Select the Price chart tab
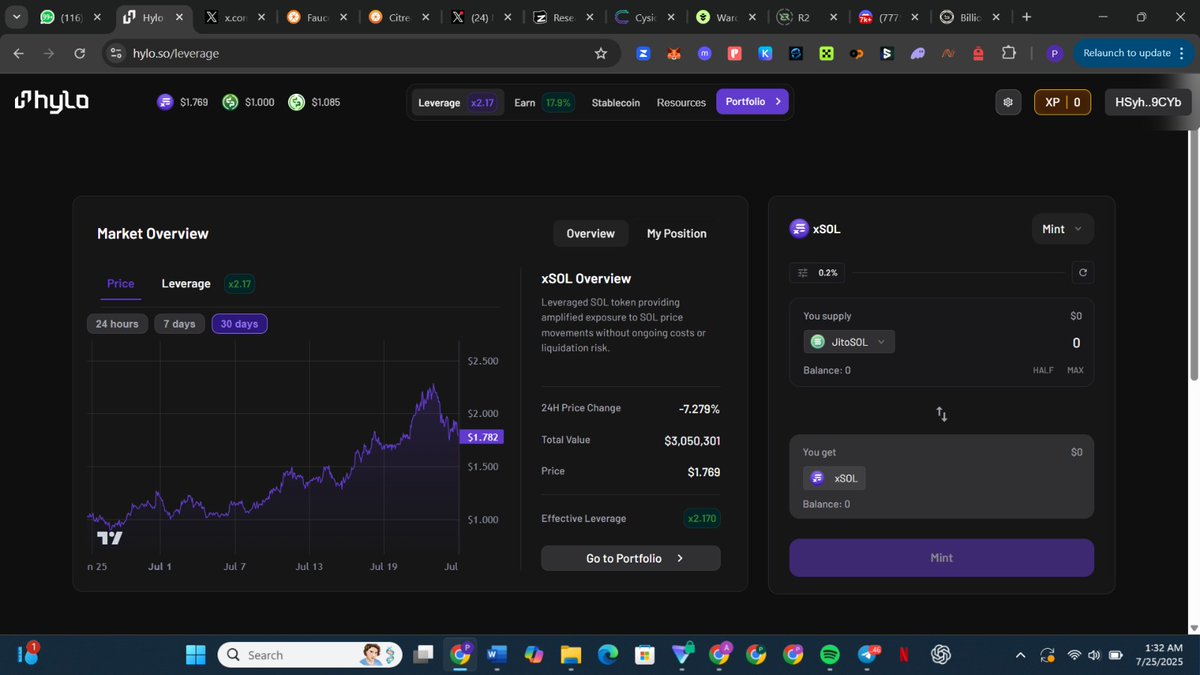This screenshot has height=675, width=1200. pos(120,284)
